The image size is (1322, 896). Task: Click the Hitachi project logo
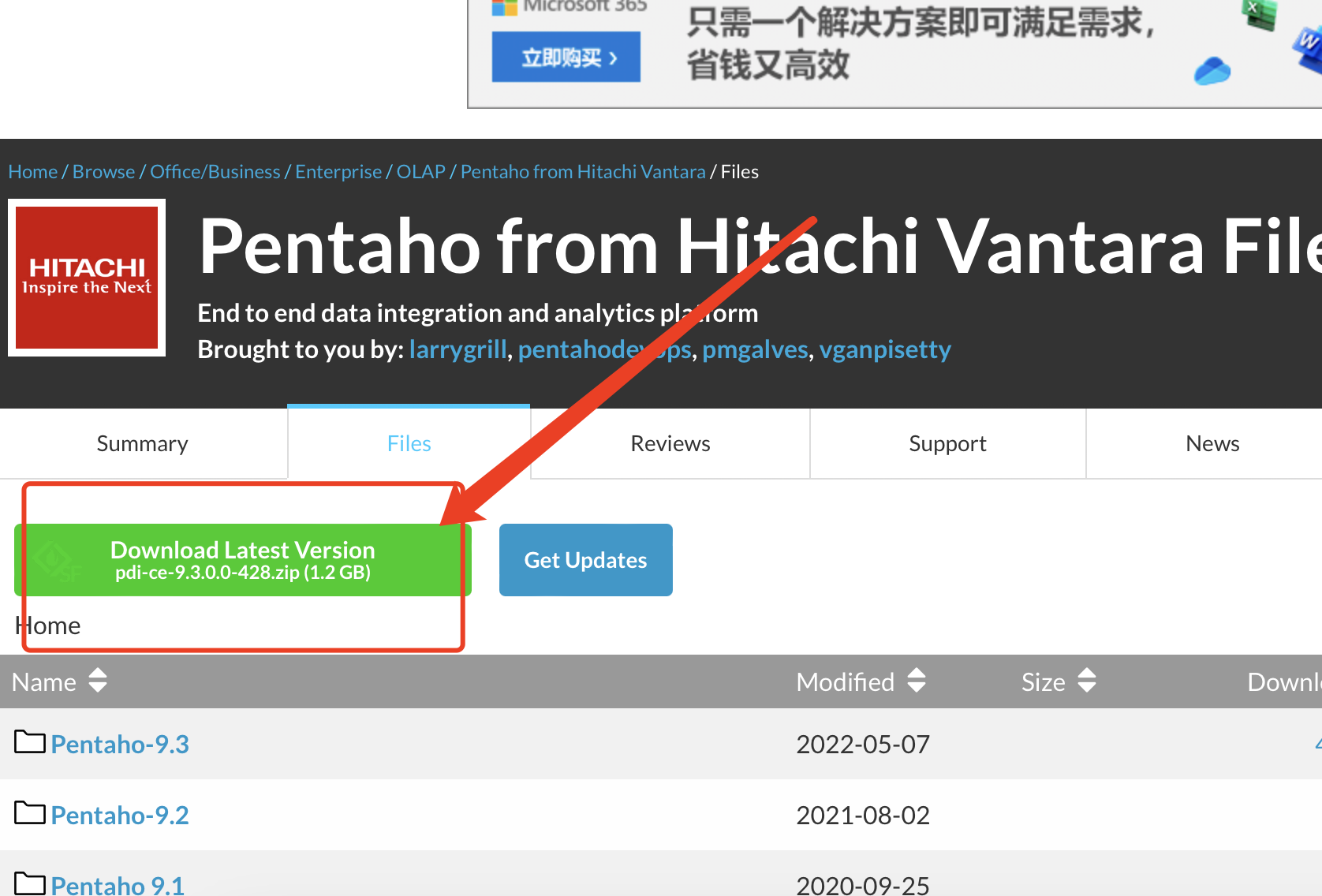(87, 278)
